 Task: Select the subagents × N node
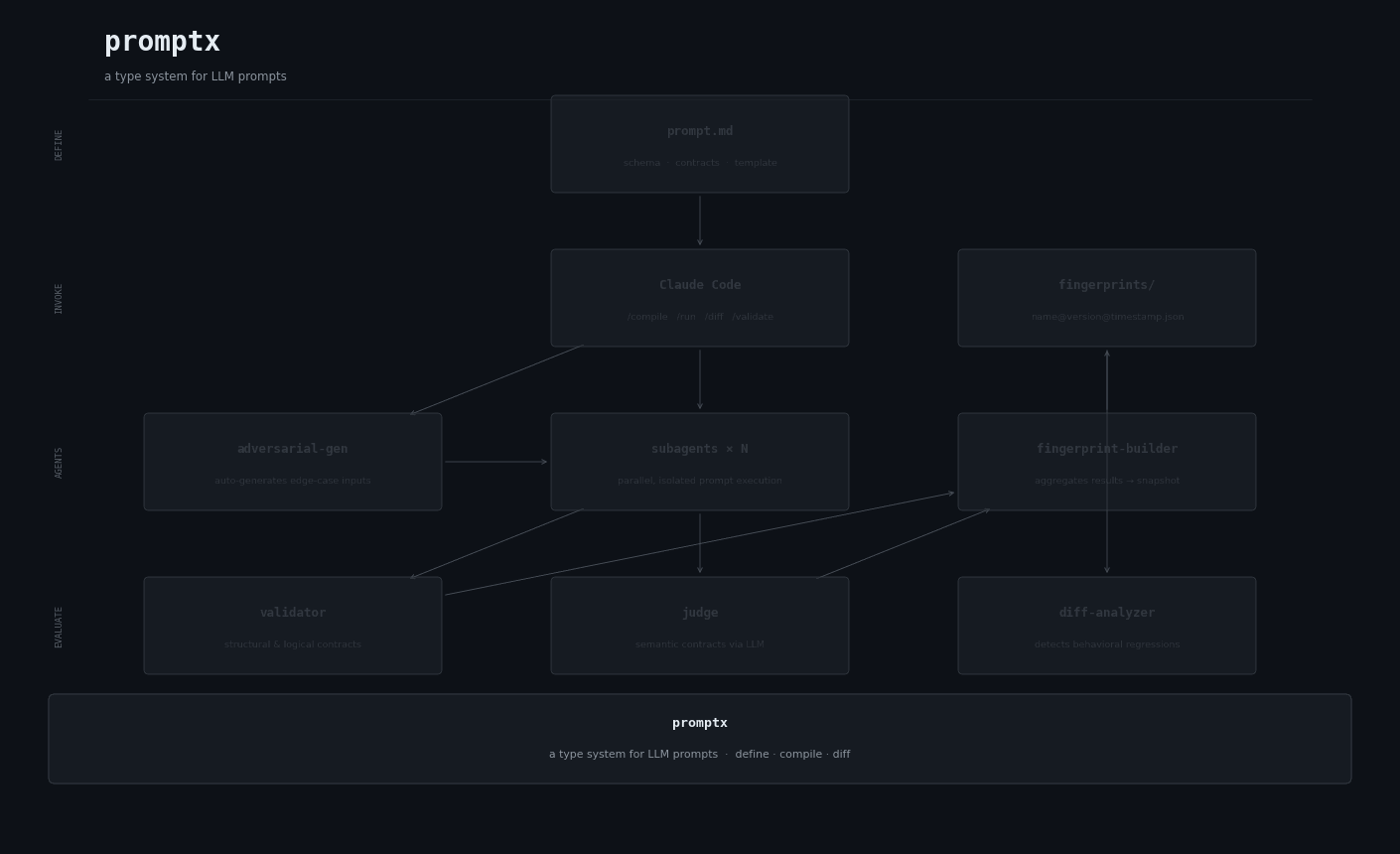tap(700, 462)
